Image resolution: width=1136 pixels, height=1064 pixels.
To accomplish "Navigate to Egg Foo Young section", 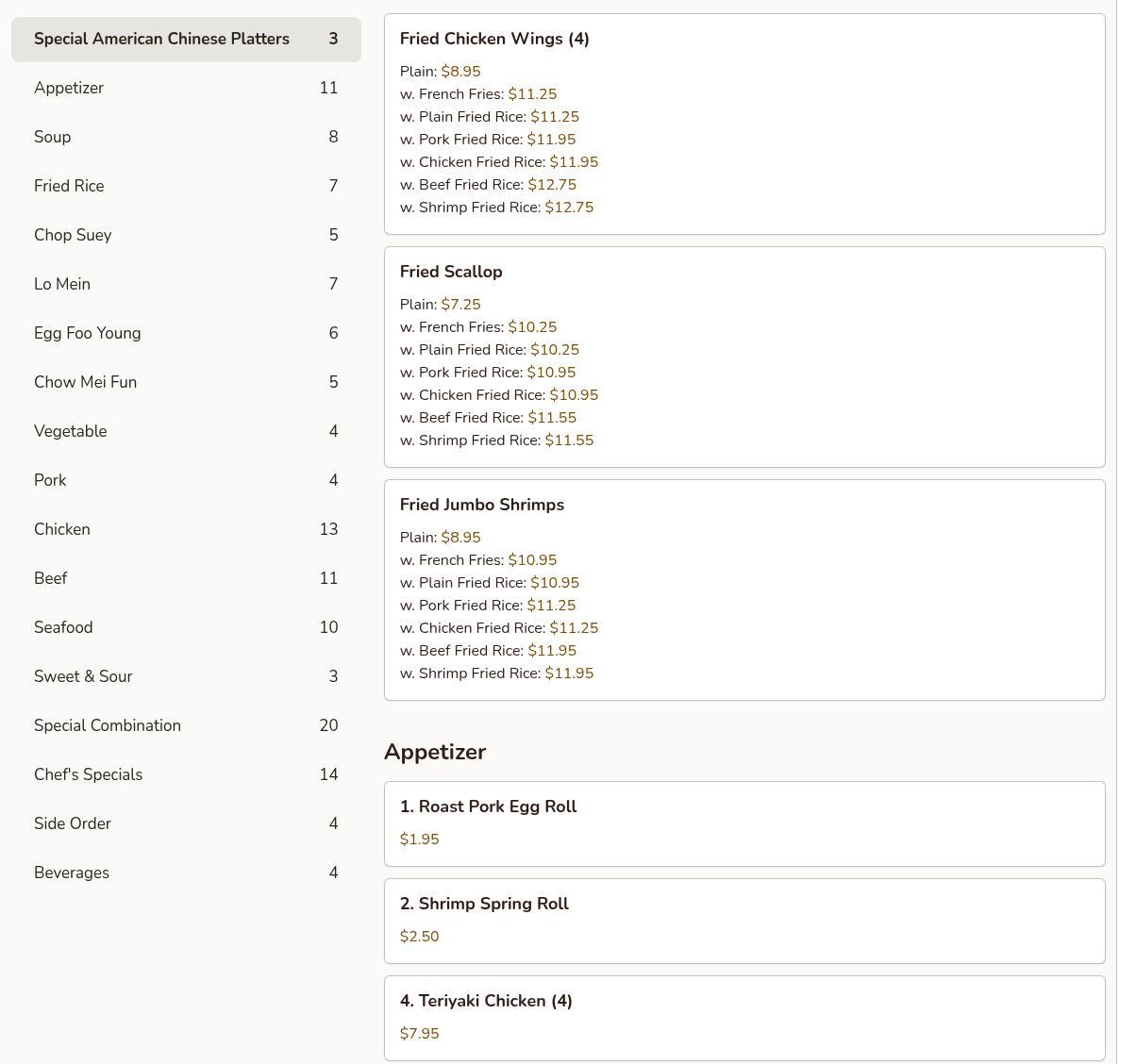I will pyautogui.click(x=186, y=333).
